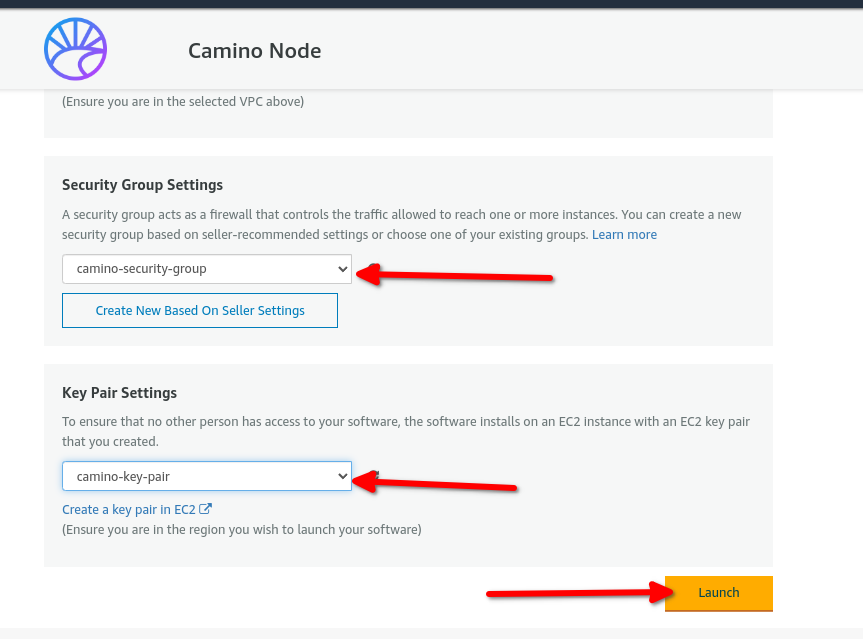Open the Learn more link

click(624, 234)
